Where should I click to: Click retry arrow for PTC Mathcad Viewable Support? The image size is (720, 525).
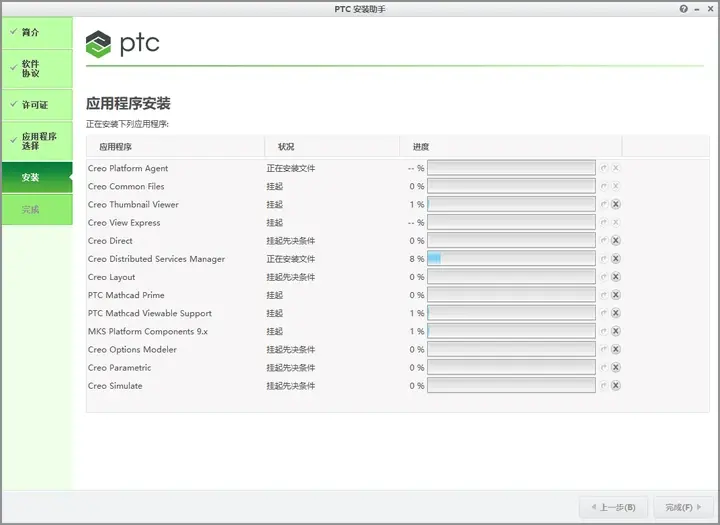(604, 313)
